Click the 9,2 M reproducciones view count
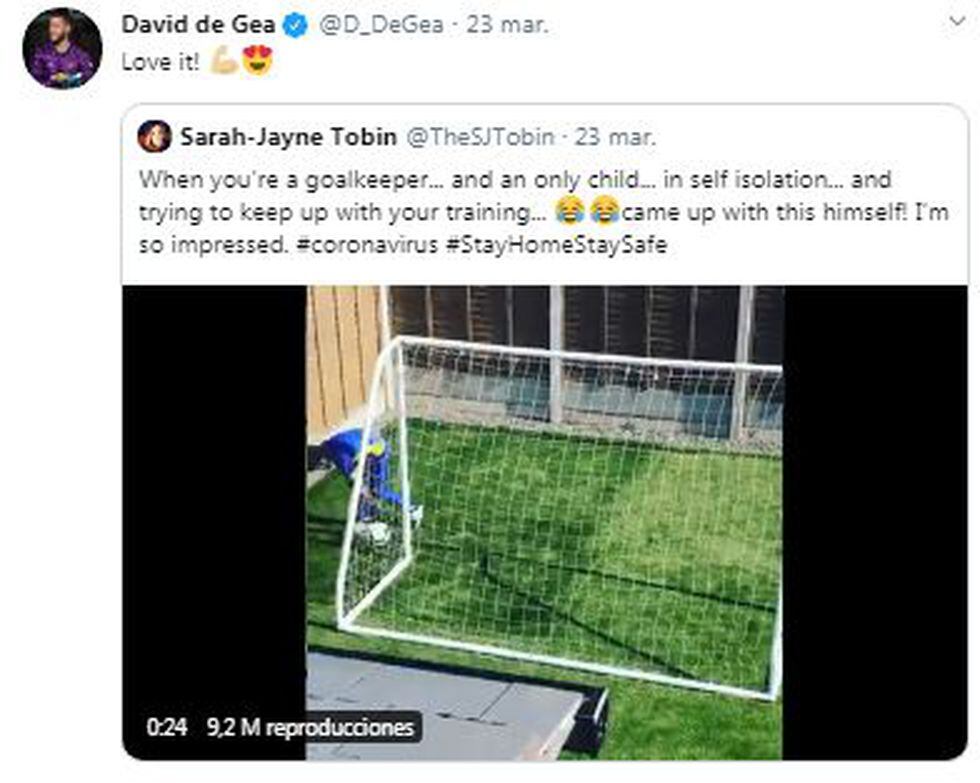 click(310, 727)
